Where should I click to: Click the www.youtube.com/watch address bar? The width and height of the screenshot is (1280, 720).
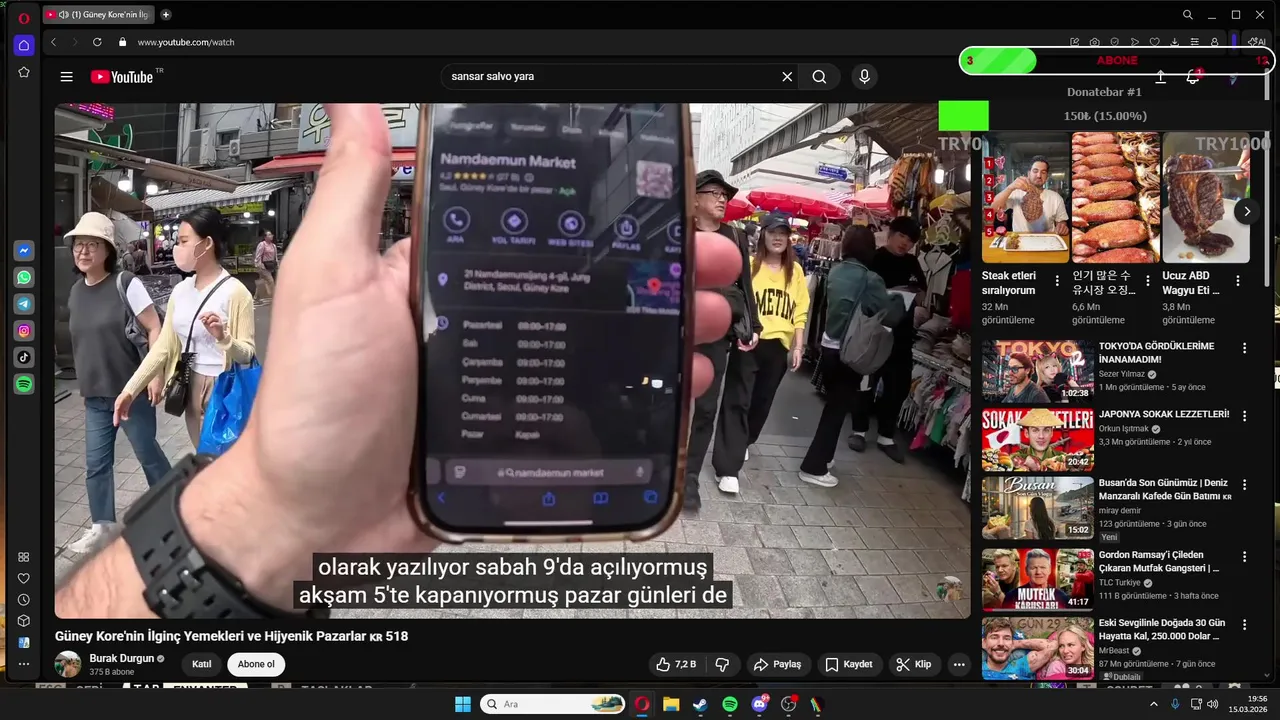tap(186, 42)
